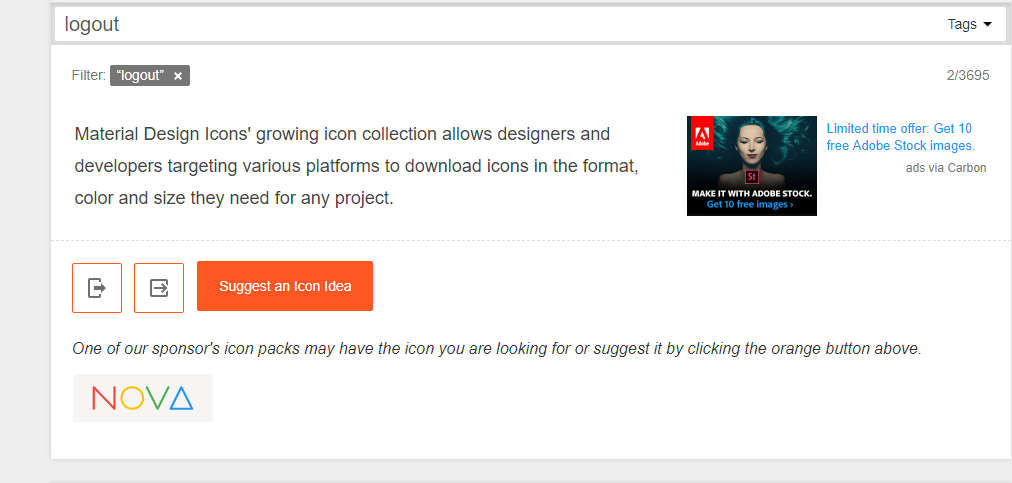The image size is (1012, 483).
Task: Open the Adobe Stock ad image
Action: click(x=752, y=166)
